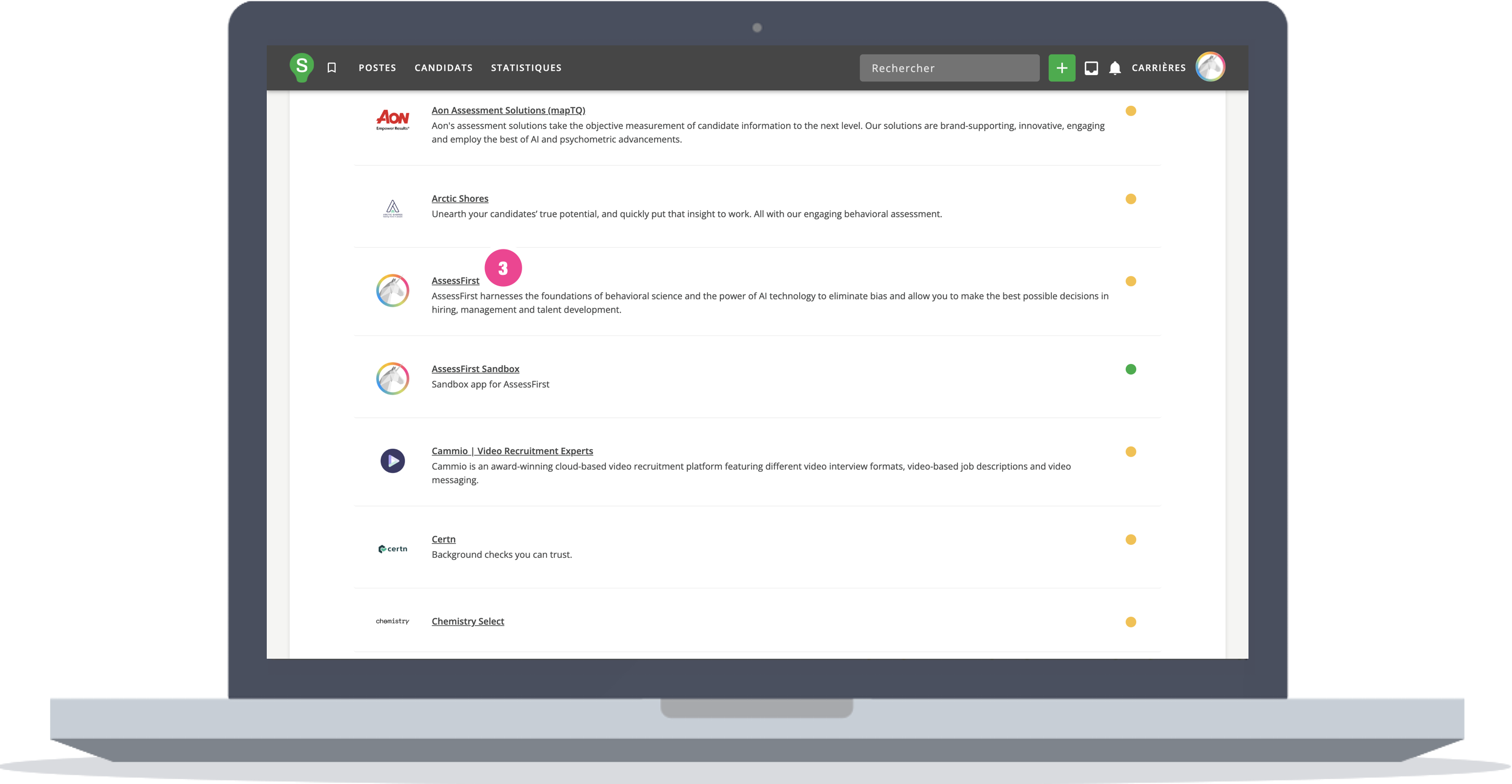
Task: Open the bookmark icon in the navbar
Action: pyautogui.click(x=332, y=68)
